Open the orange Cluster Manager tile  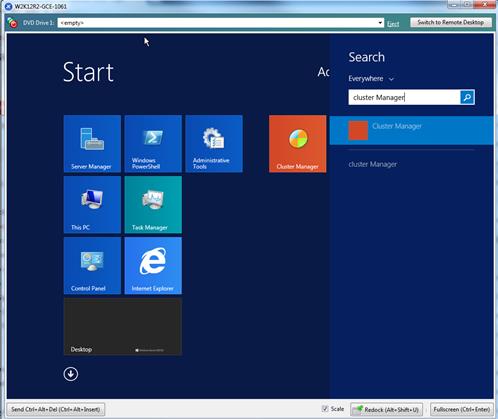point(298,144)
